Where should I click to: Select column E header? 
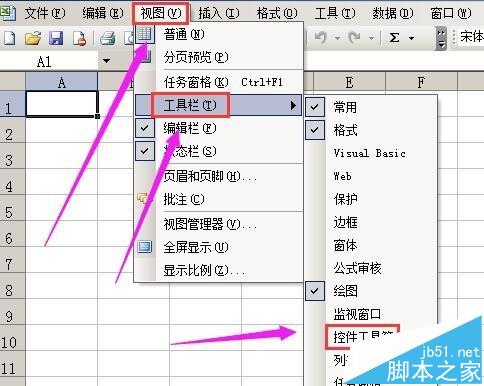[349, 82]
